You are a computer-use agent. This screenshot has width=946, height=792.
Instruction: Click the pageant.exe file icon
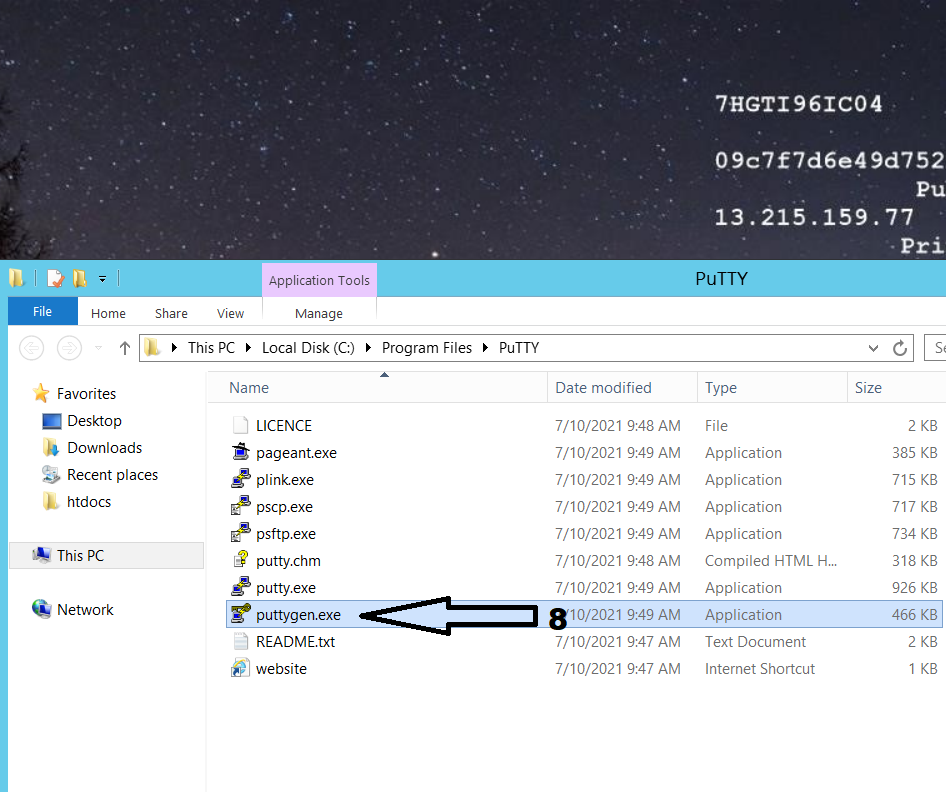(241, 452)
